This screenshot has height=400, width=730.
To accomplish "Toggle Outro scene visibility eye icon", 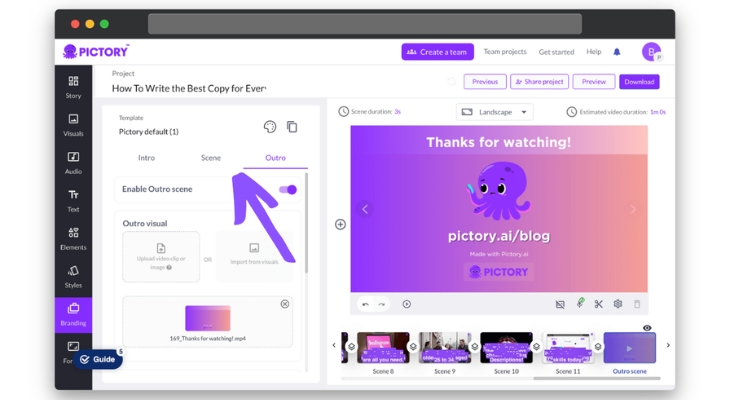I will click(647, 328).
